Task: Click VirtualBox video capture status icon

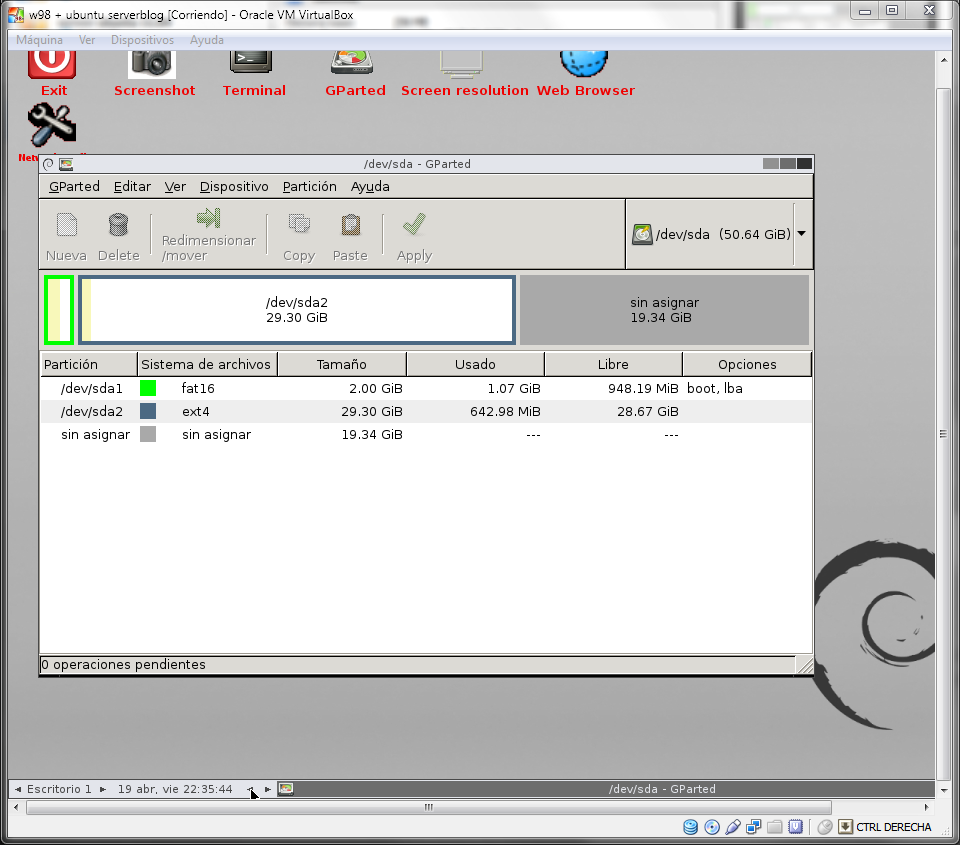Action: (795, 827)
